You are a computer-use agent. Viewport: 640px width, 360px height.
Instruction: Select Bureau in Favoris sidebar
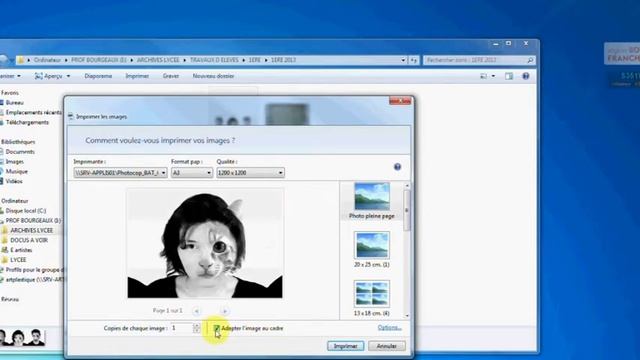point(14,102)
